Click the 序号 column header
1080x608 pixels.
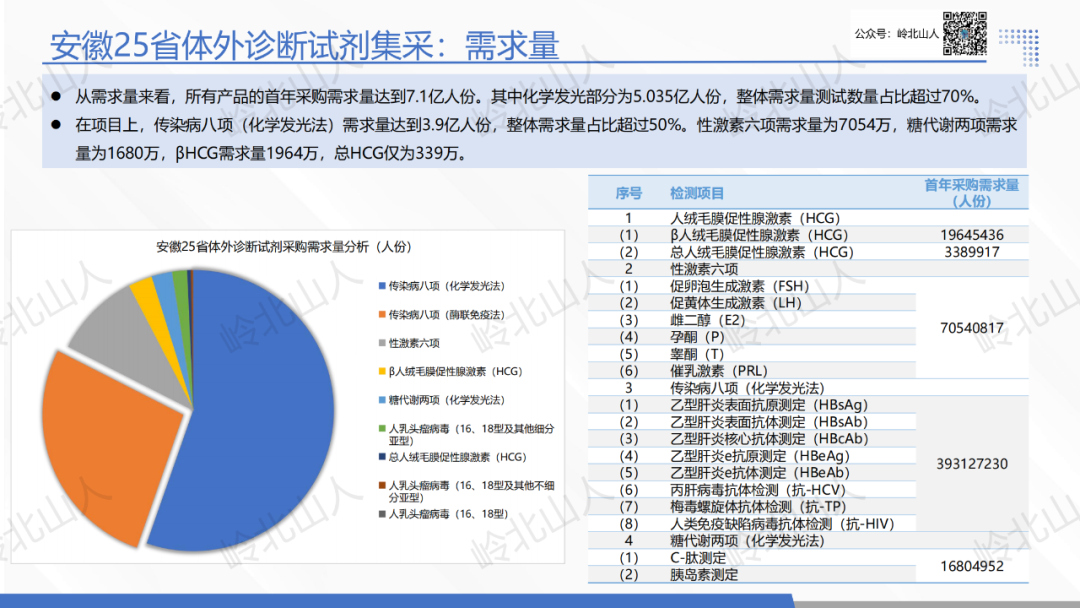[628, 193]
